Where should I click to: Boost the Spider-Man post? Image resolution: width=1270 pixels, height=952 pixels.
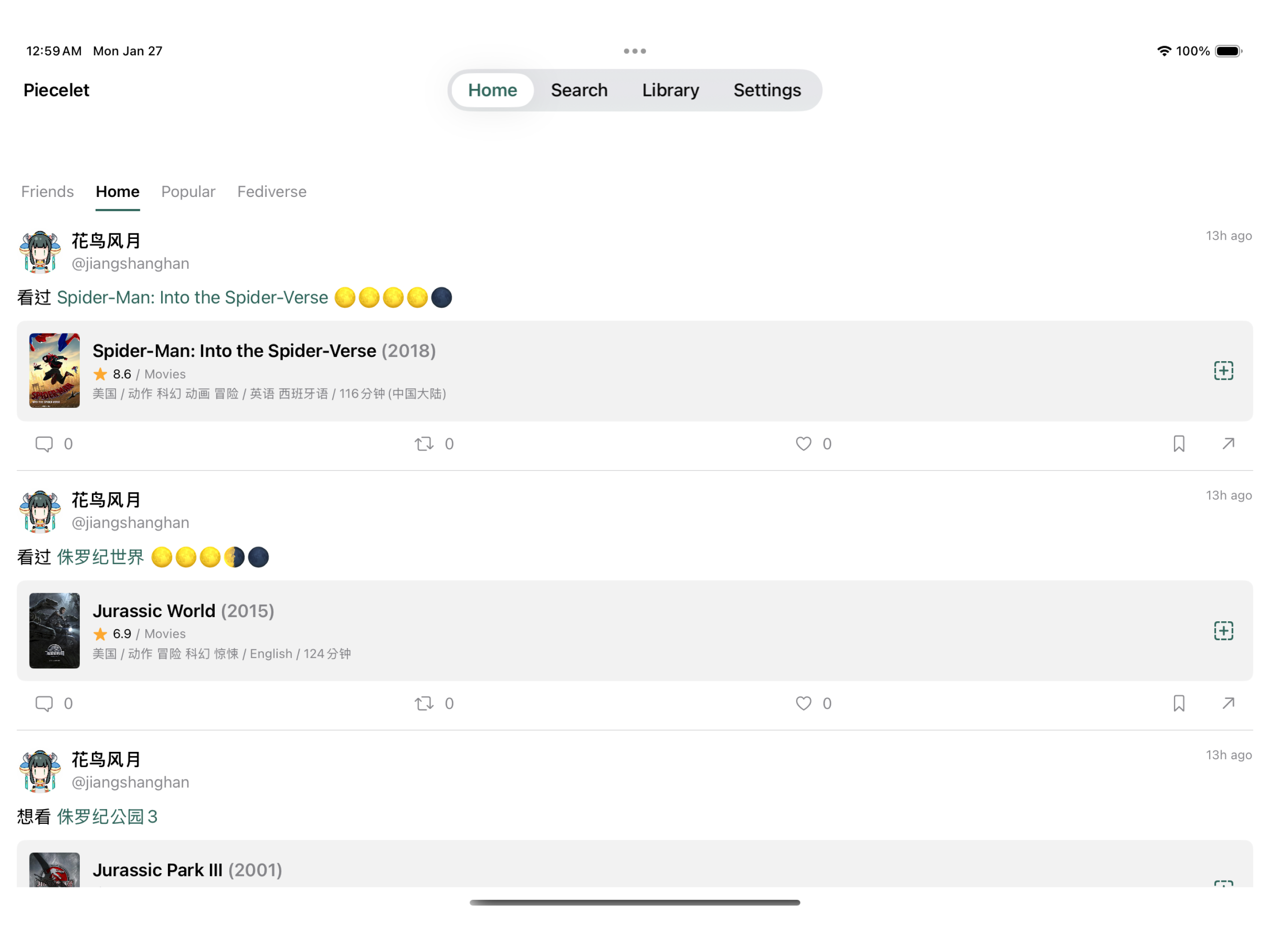(424, 444)
